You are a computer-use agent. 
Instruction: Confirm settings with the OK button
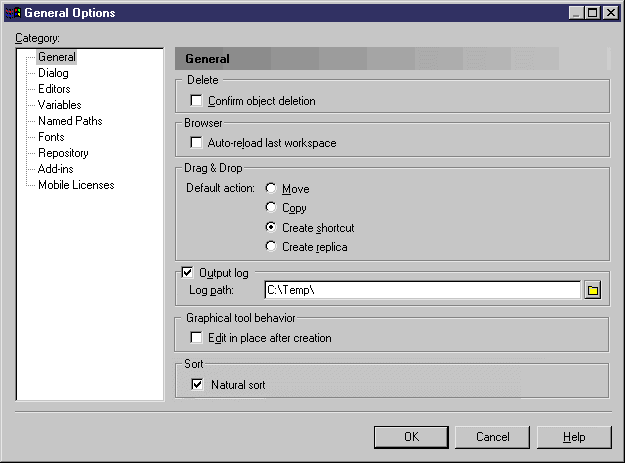point(411,437)
